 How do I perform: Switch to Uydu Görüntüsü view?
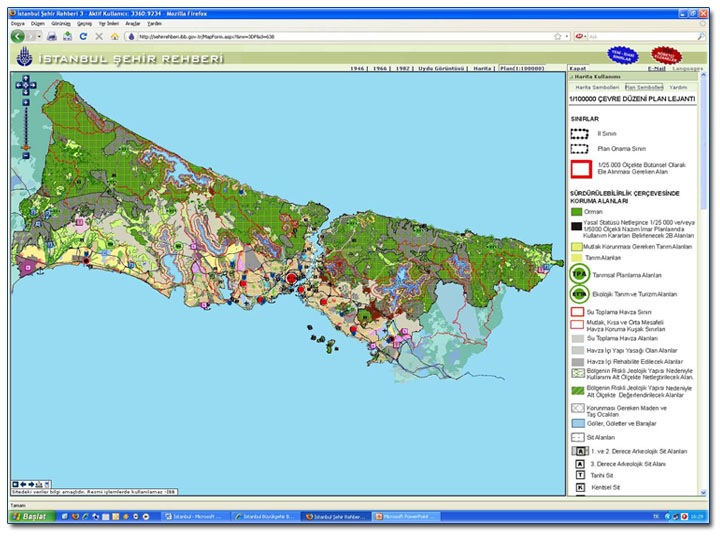click(440, 68)
